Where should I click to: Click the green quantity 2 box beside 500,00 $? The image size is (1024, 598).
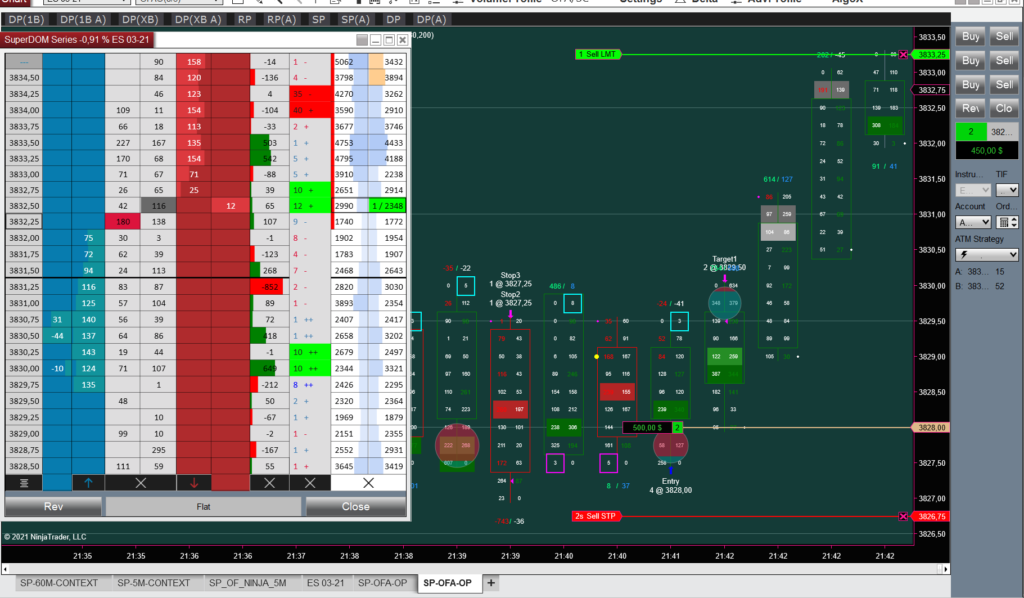point(677,428)
